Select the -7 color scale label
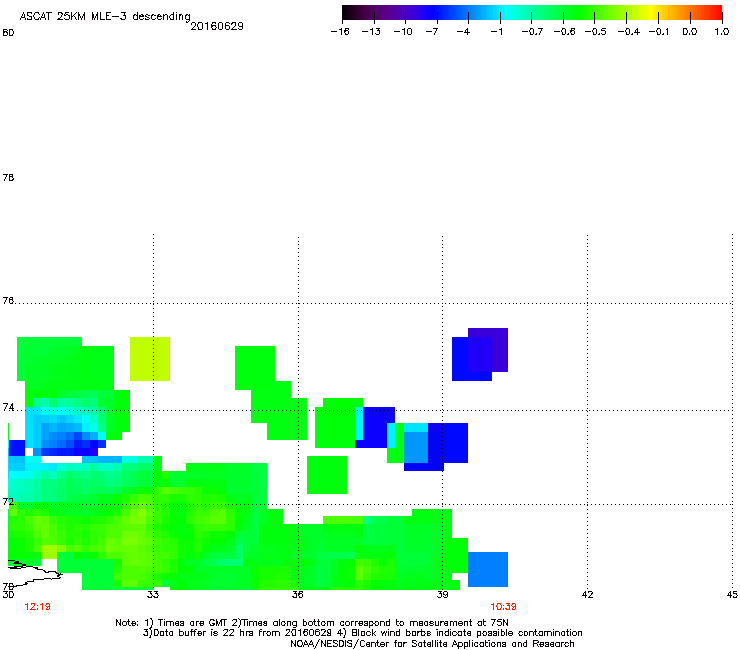Screen dimensions: 740x650 (x=432, y=32)
